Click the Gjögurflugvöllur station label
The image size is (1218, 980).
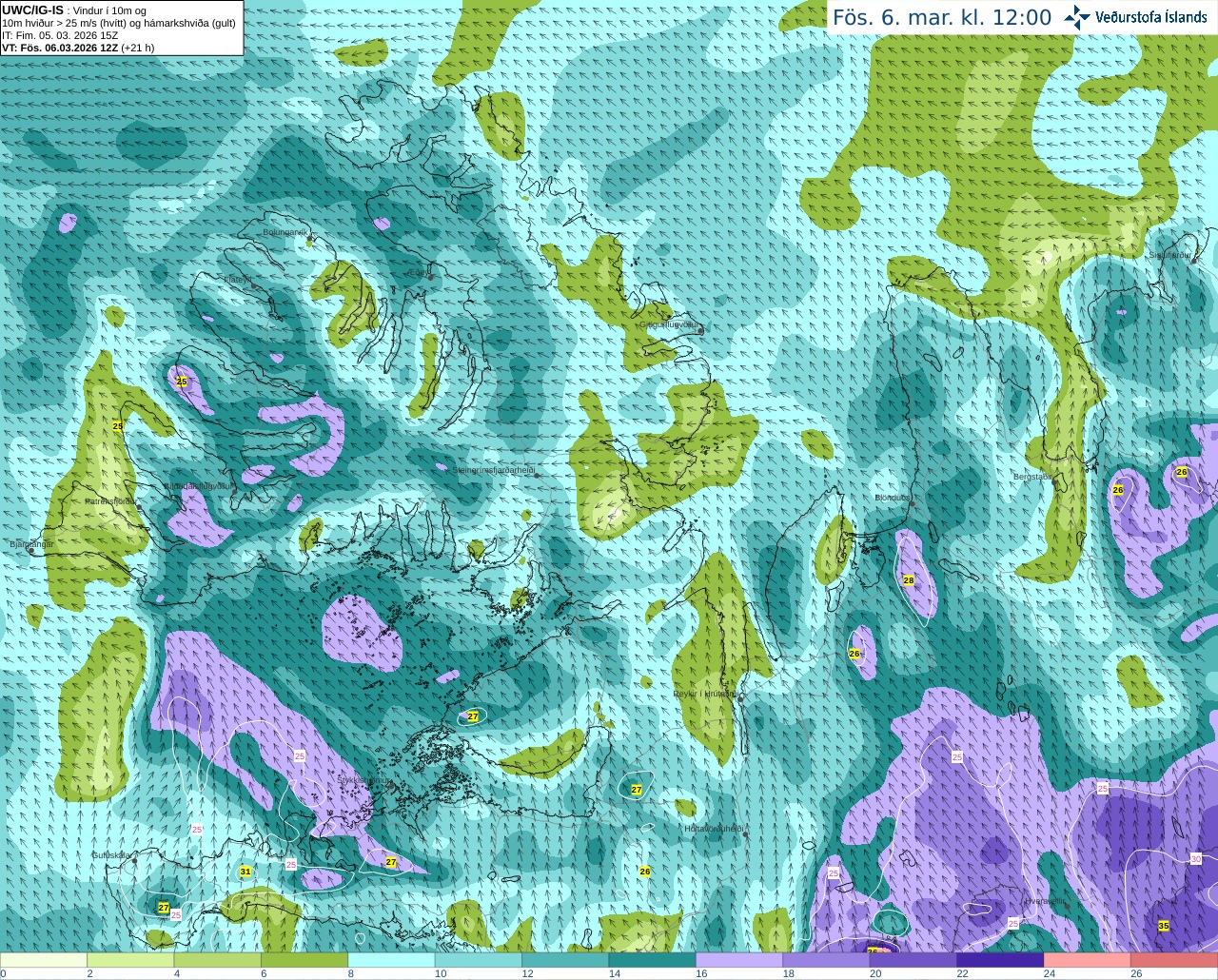(669, 324)
